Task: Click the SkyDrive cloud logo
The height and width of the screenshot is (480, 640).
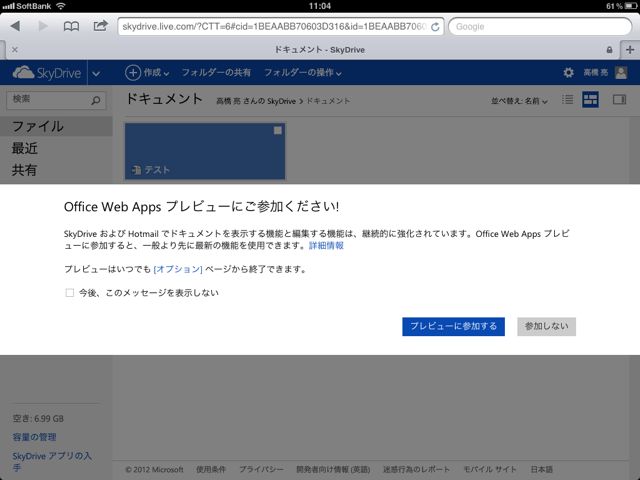Action: click(x=47, y=73)
